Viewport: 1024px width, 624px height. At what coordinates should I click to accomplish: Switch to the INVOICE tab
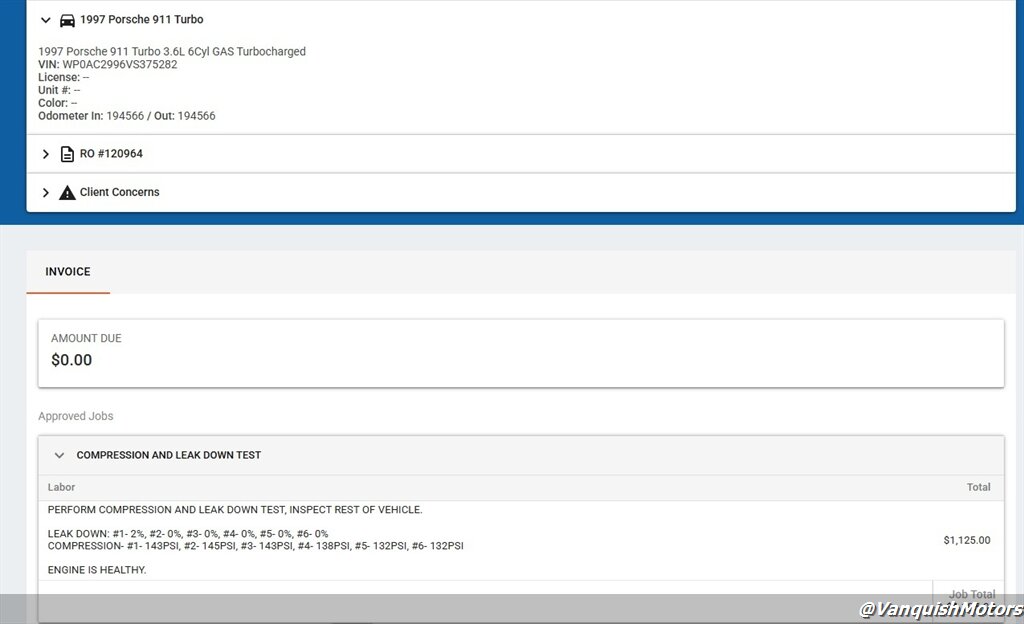[x=68, y=272]
